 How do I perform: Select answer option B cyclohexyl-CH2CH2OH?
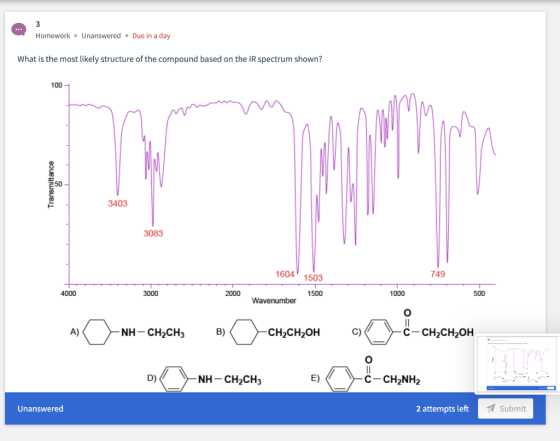[268, 332]
